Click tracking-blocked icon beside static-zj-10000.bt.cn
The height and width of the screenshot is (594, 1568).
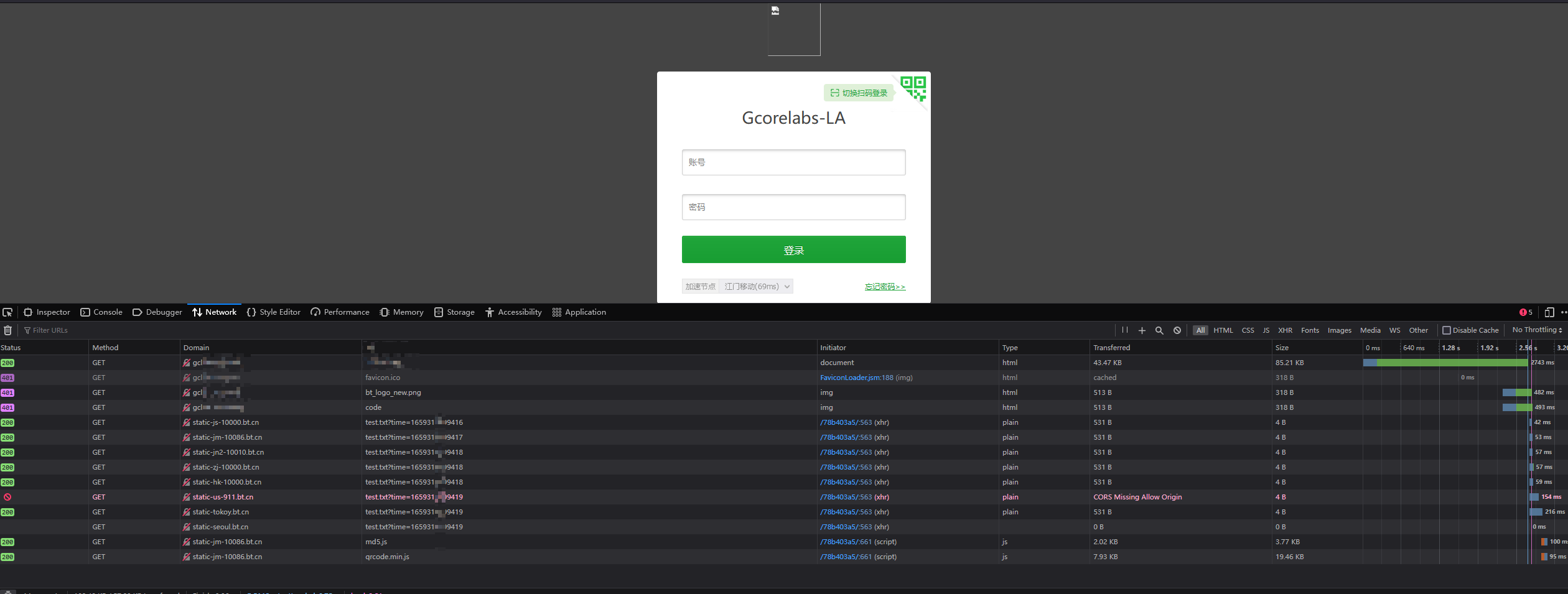187,467
